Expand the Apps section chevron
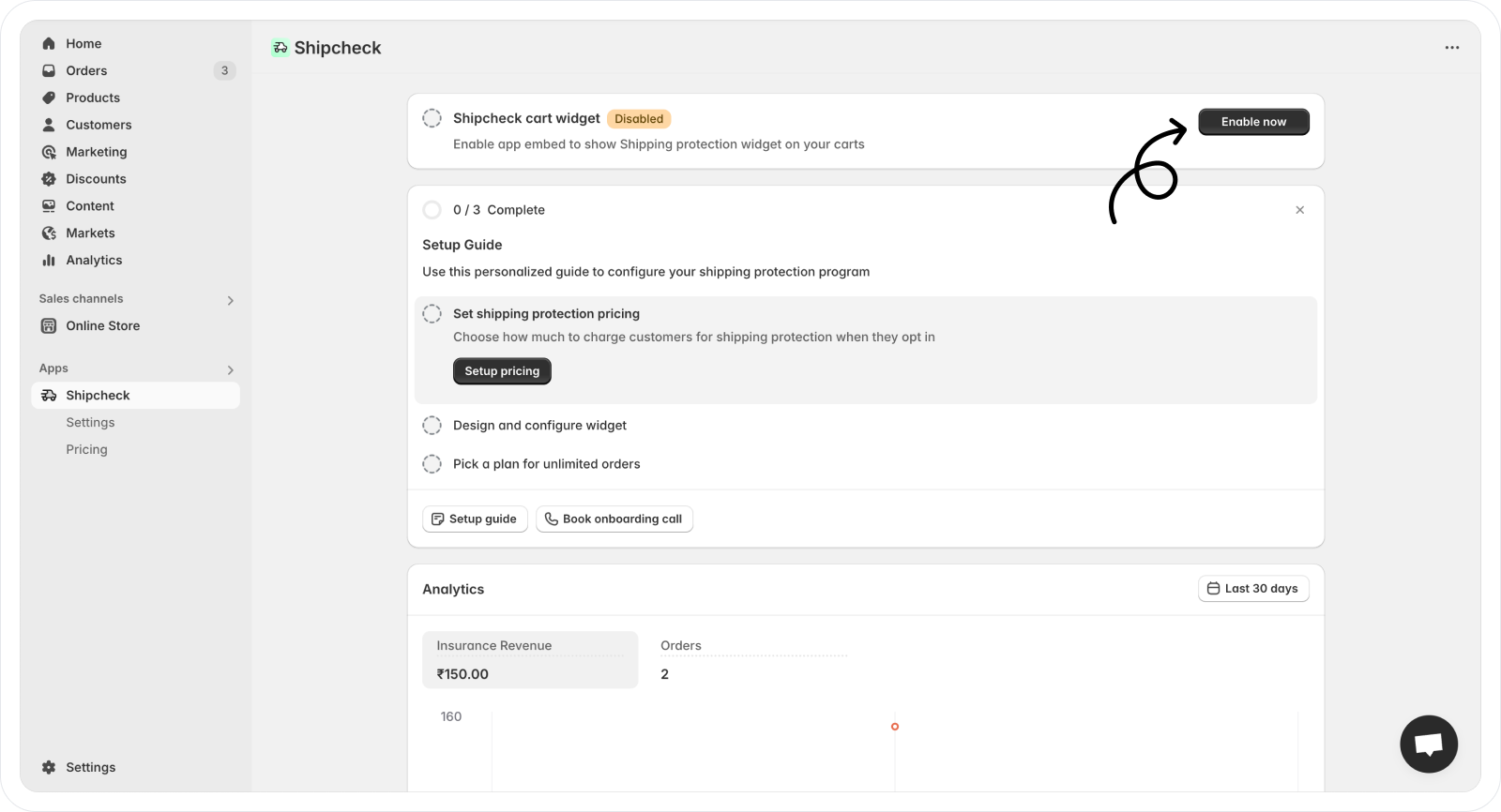 coord(231,370)
